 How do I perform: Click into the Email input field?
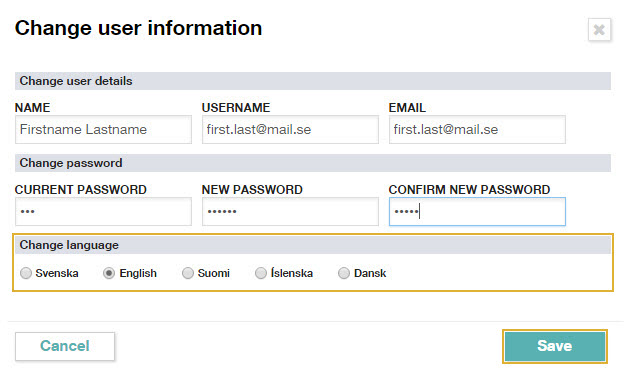pyautogui.click(x=477, y=130)
